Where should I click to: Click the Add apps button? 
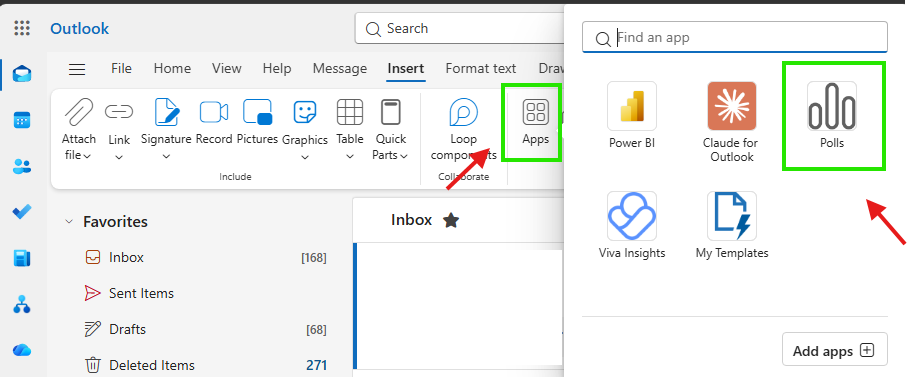point(834,349)
